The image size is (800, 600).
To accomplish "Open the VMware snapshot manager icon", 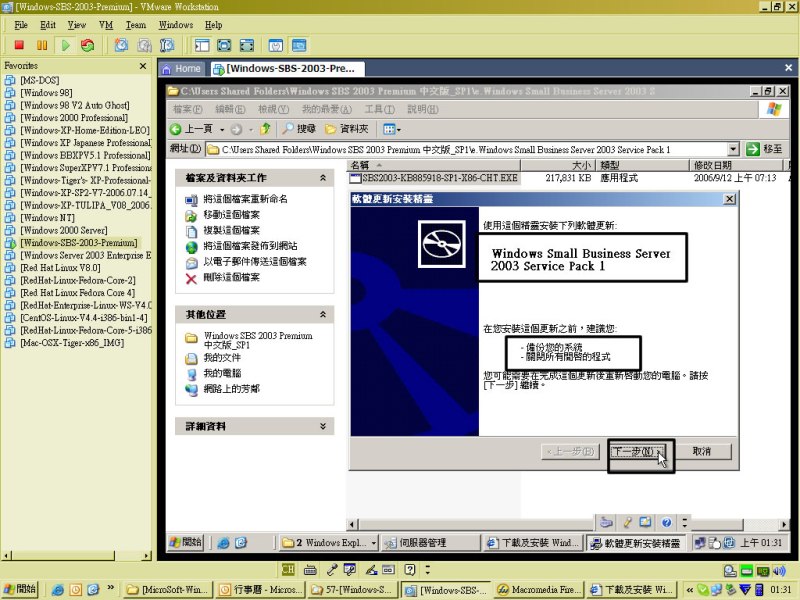I will tap(167, 45).
